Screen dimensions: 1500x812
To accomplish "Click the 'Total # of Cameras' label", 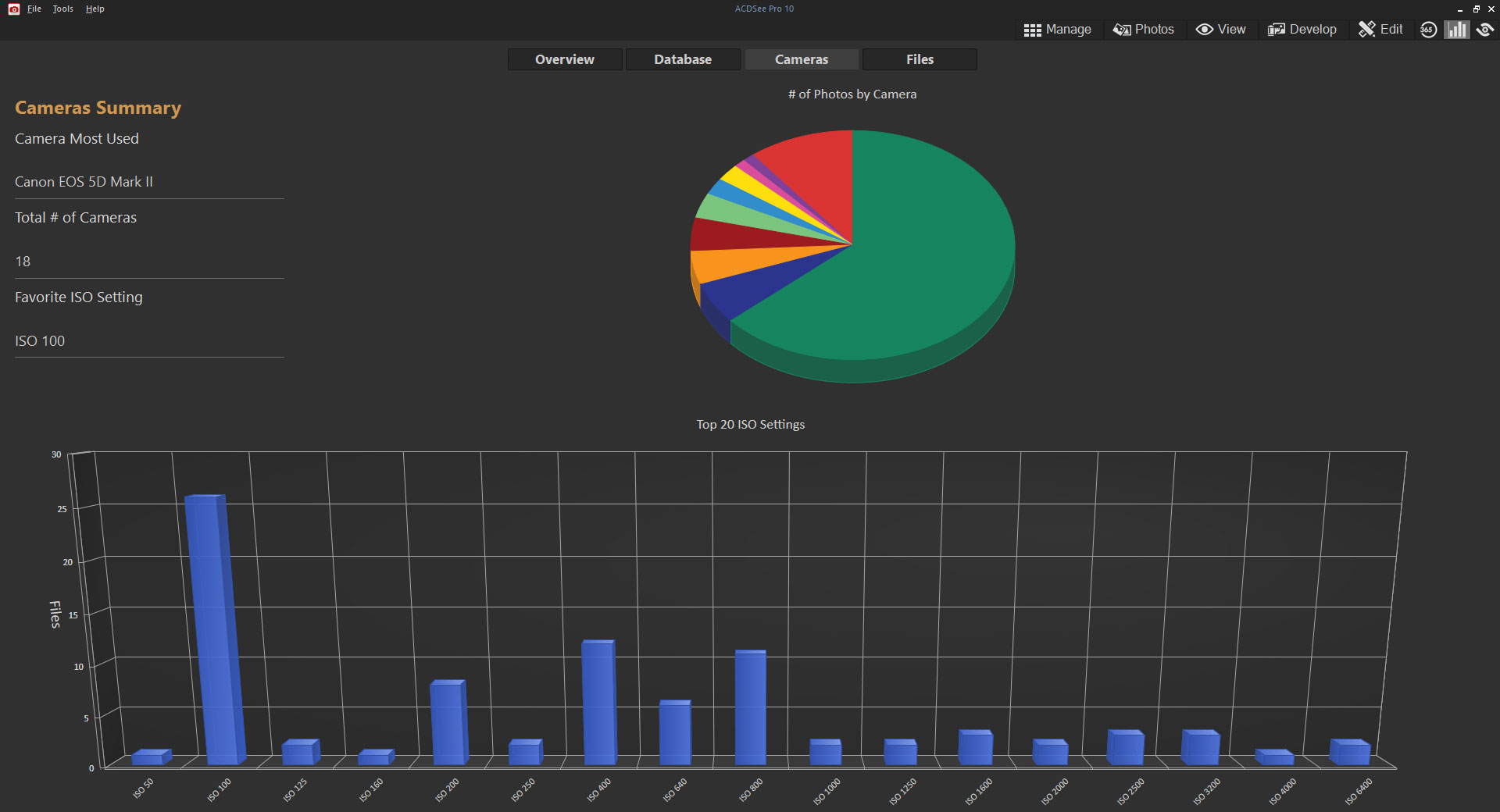I will [x=76, y=218].
